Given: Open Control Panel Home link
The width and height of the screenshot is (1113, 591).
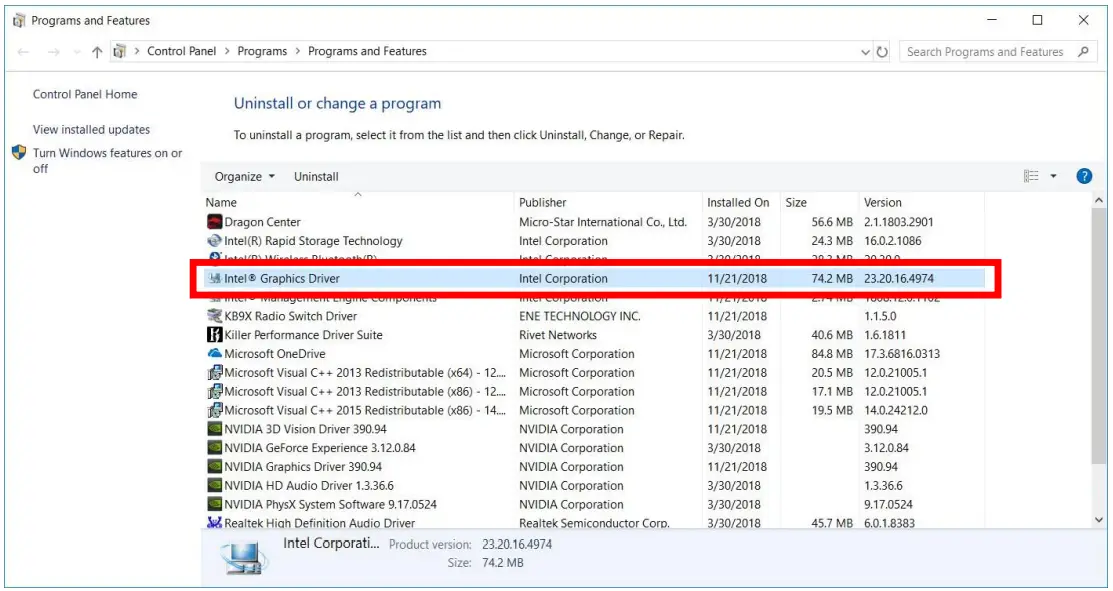Looking at the screenshot, I should [x=85, y=95].
